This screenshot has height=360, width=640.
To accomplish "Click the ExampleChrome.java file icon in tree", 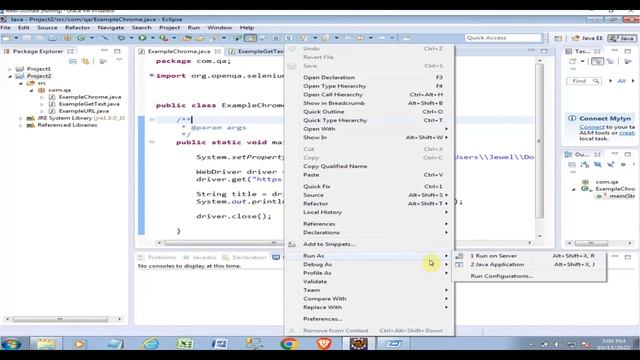I will pyautogui.click(x=52, y=97).
